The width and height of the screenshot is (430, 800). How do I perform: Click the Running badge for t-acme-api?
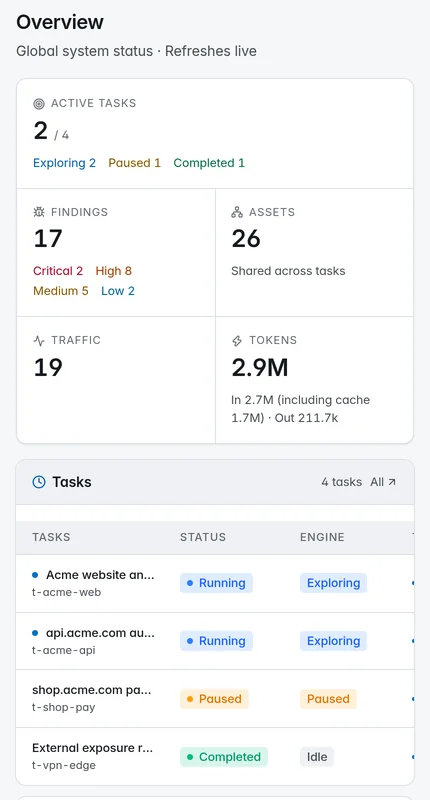(216, 641)
